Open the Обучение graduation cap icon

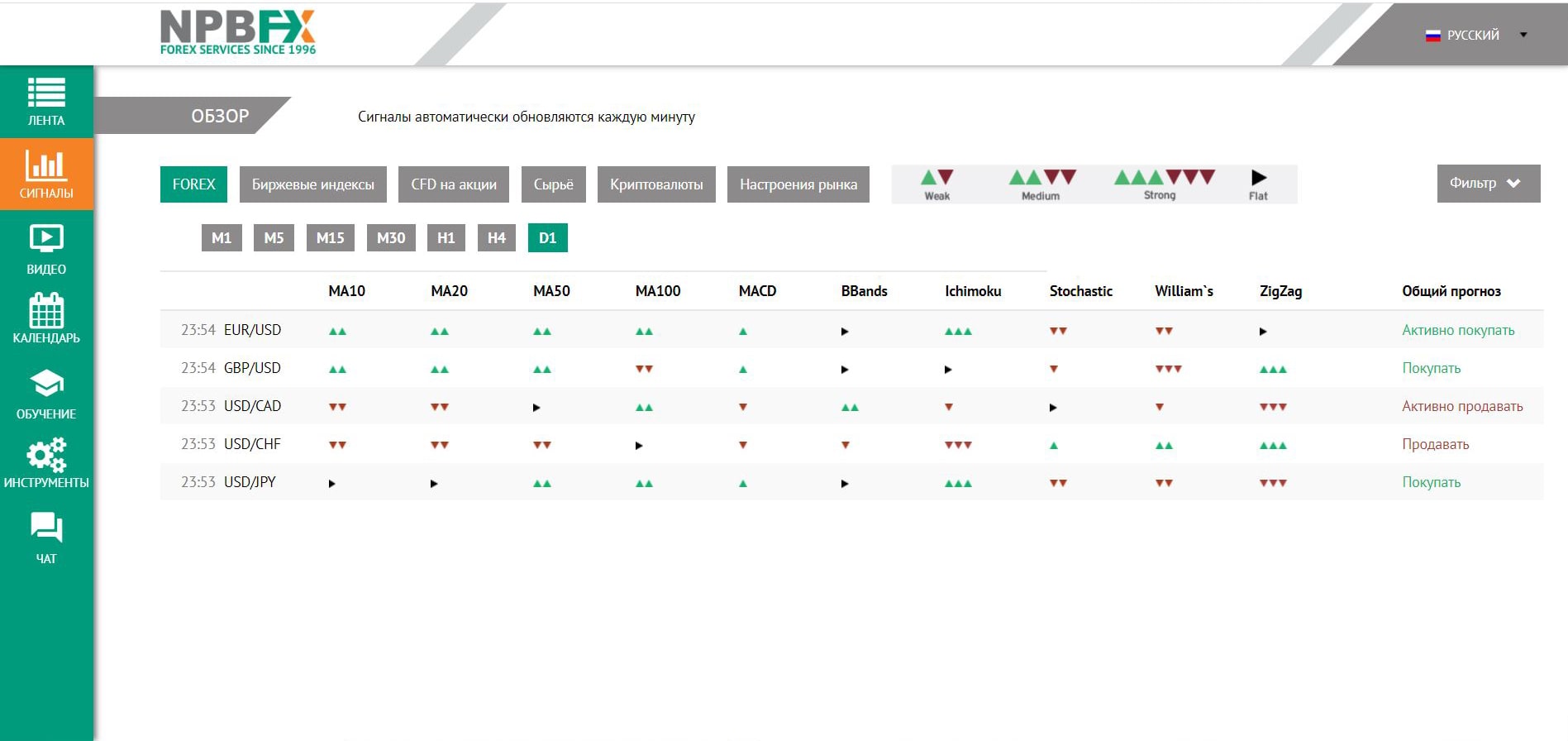(x=46, y=384)
